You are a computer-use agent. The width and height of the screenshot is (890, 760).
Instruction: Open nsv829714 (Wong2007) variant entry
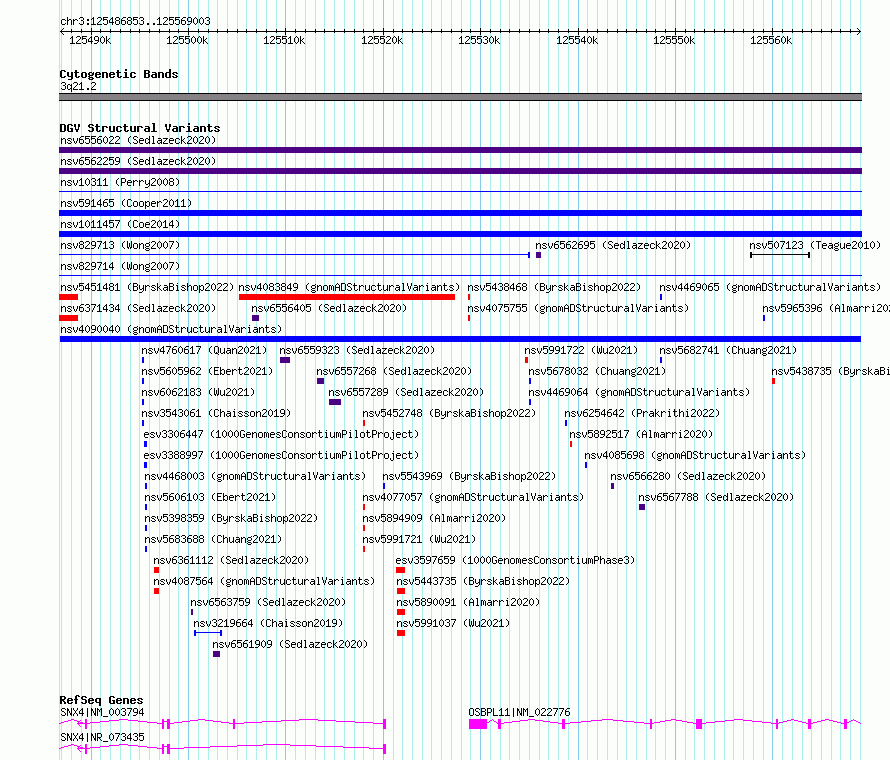120,266
